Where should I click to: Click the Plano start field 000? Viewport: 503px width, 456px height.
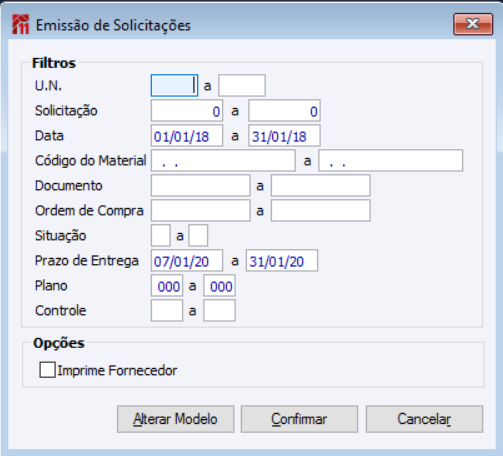[x=167, y=286]
